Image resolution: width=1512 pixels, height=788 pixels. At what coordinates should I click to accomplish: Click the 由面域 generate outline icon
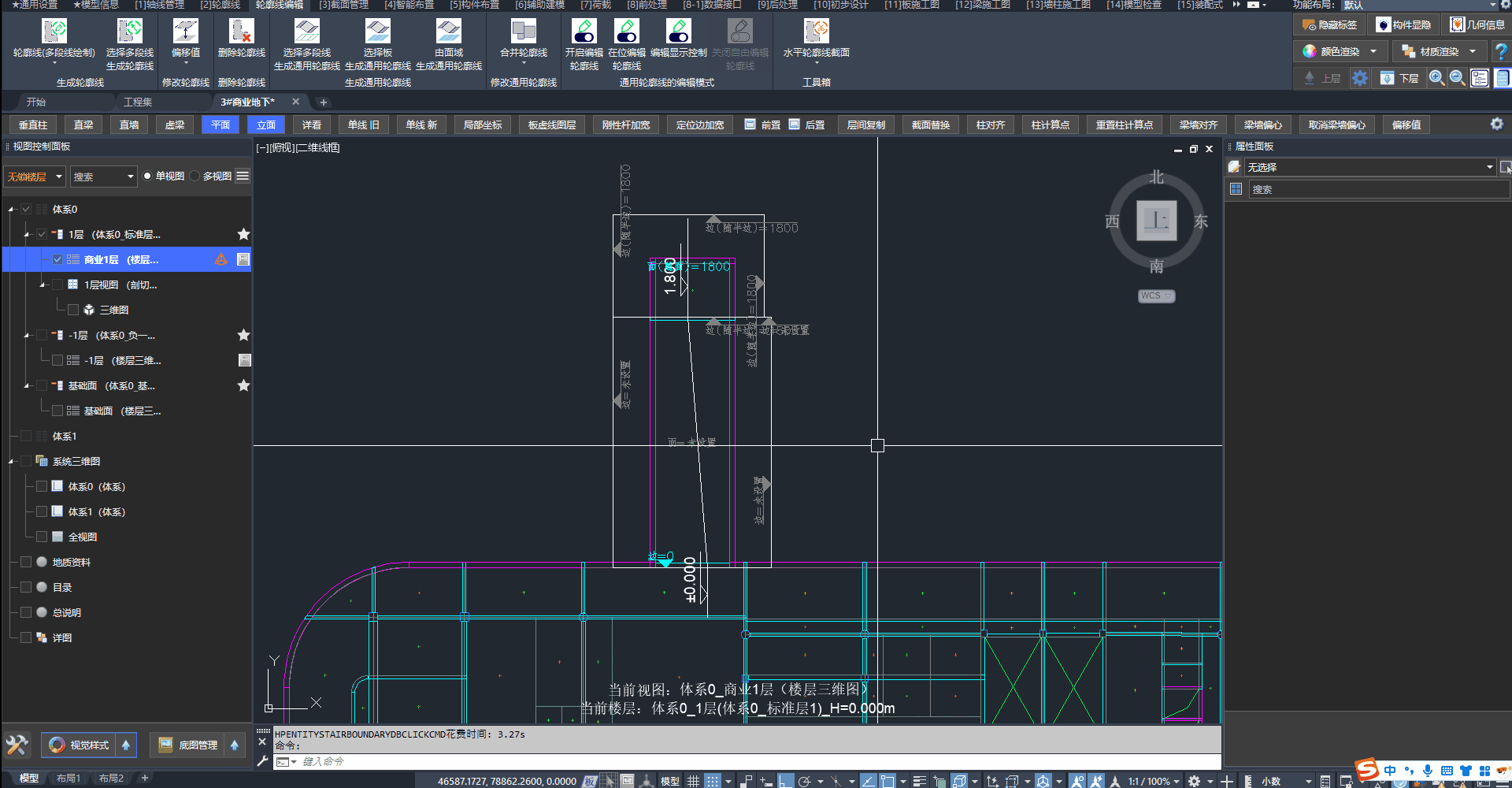(448, 32)
